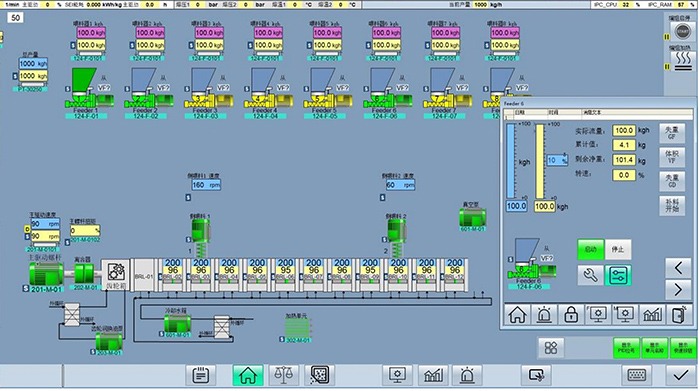This screenshot has height=391, width=700.
Task: Click the exit door icon in the Feeder 6 panel
Action: pyautogui.click(x=679, y=315)
